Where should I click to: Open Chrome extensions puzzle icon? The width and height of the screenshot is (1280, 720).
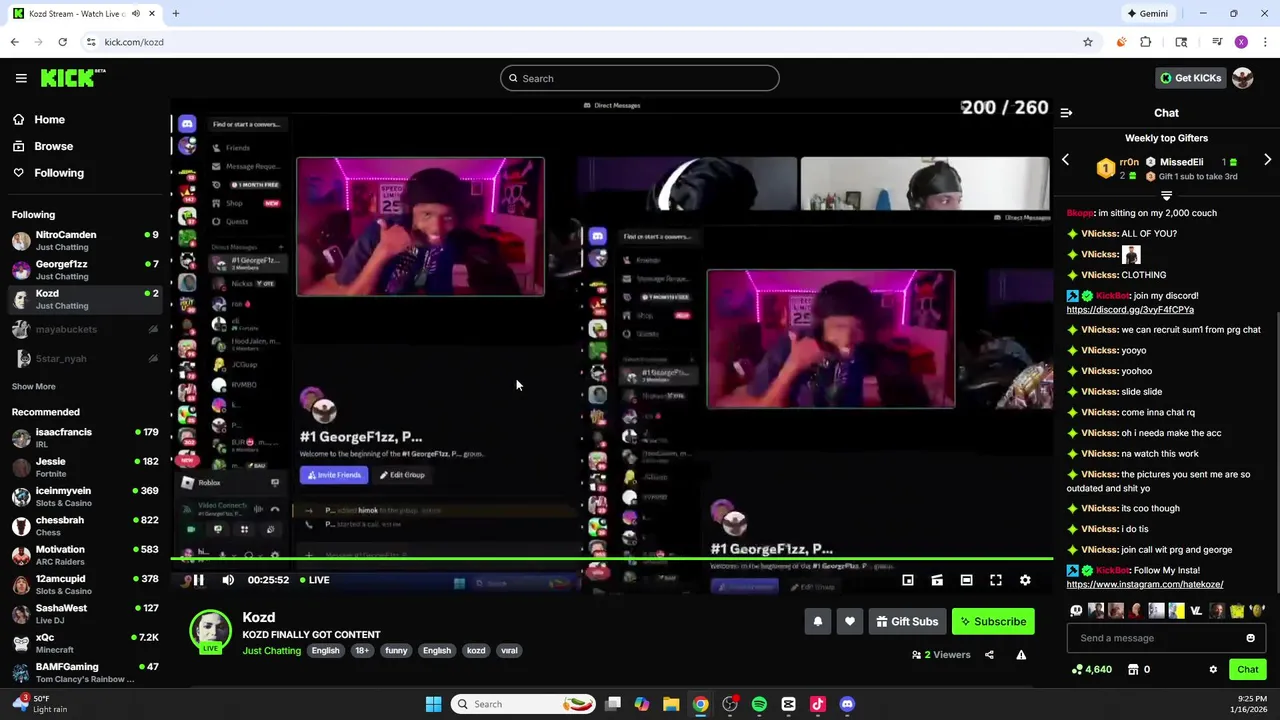[x=1146, y=42]
